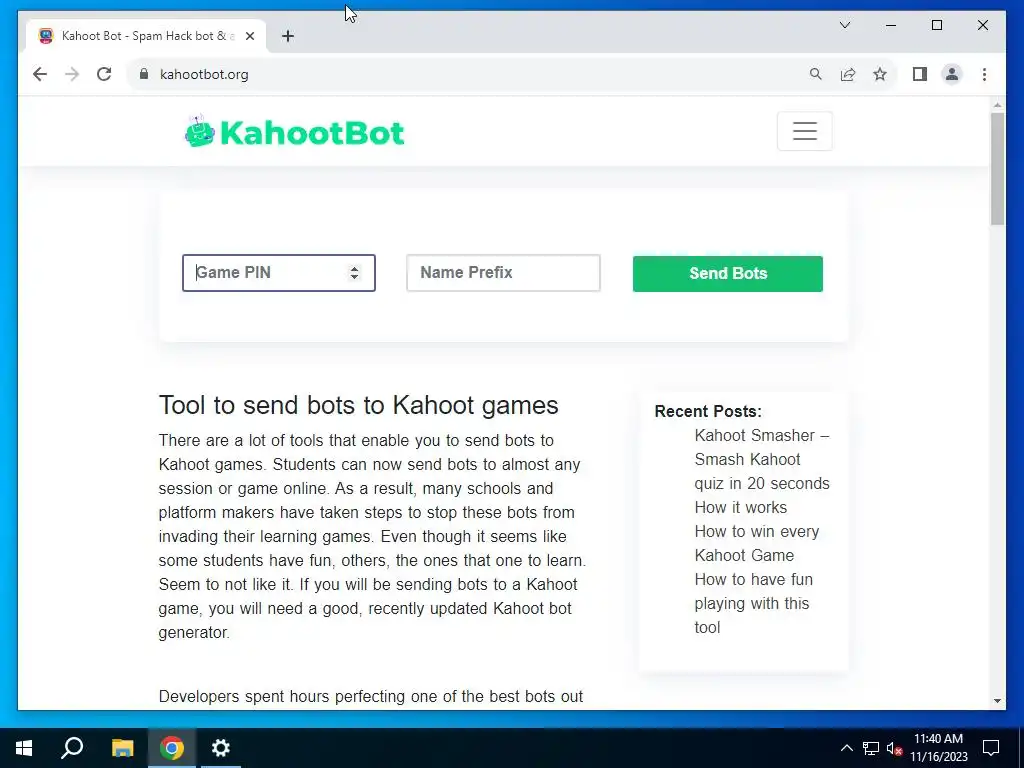Viewport: 1024px width, 768px height.
Task: Open Chrome share page icon
Action: (x=848, y=74)
